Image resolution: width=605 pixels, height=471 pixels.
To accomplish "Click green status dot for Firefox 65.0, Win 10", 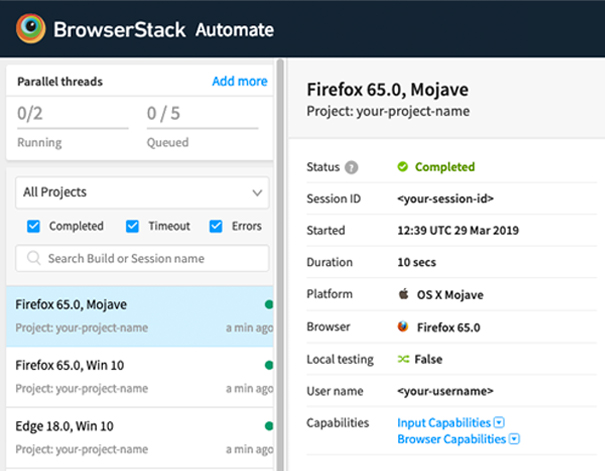I will tap(269, 365).
